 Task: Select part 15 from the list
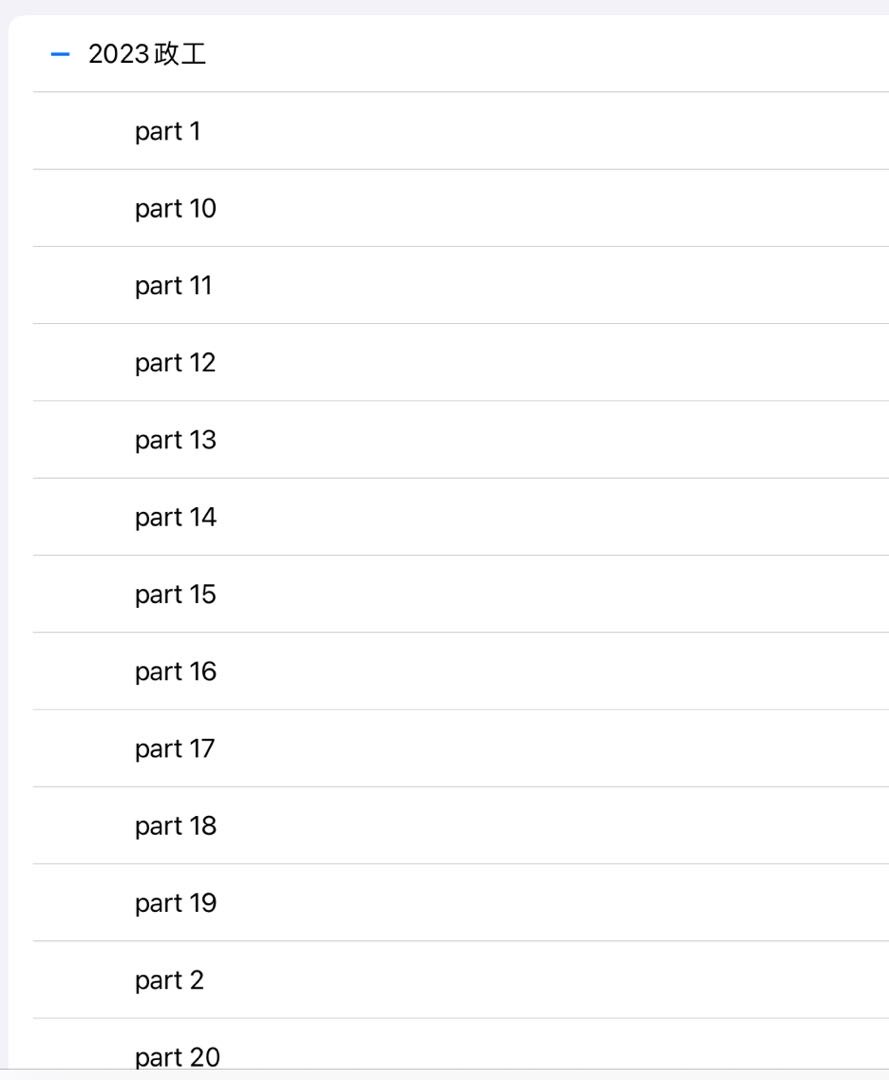[x=461, y=594]
